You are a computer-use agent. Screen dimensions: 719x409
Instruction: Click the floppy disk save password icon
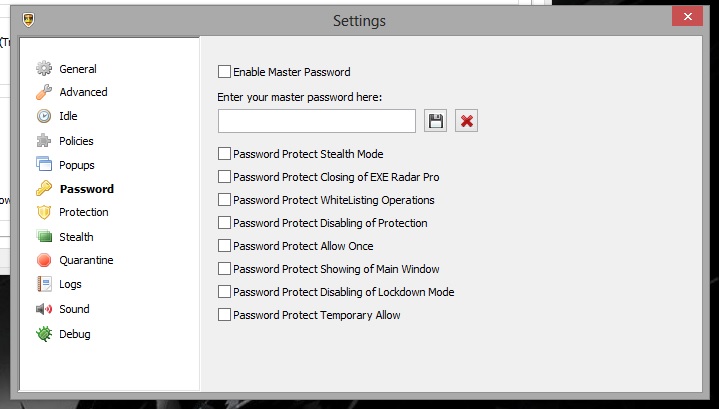435,121
